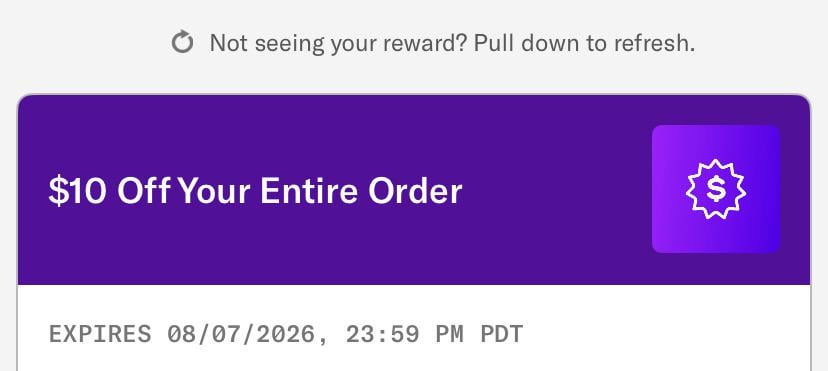Click the expiration line on the reward card
Viewport: 828px width, 371px height.
pyautogui.click(x=286, y=334)
